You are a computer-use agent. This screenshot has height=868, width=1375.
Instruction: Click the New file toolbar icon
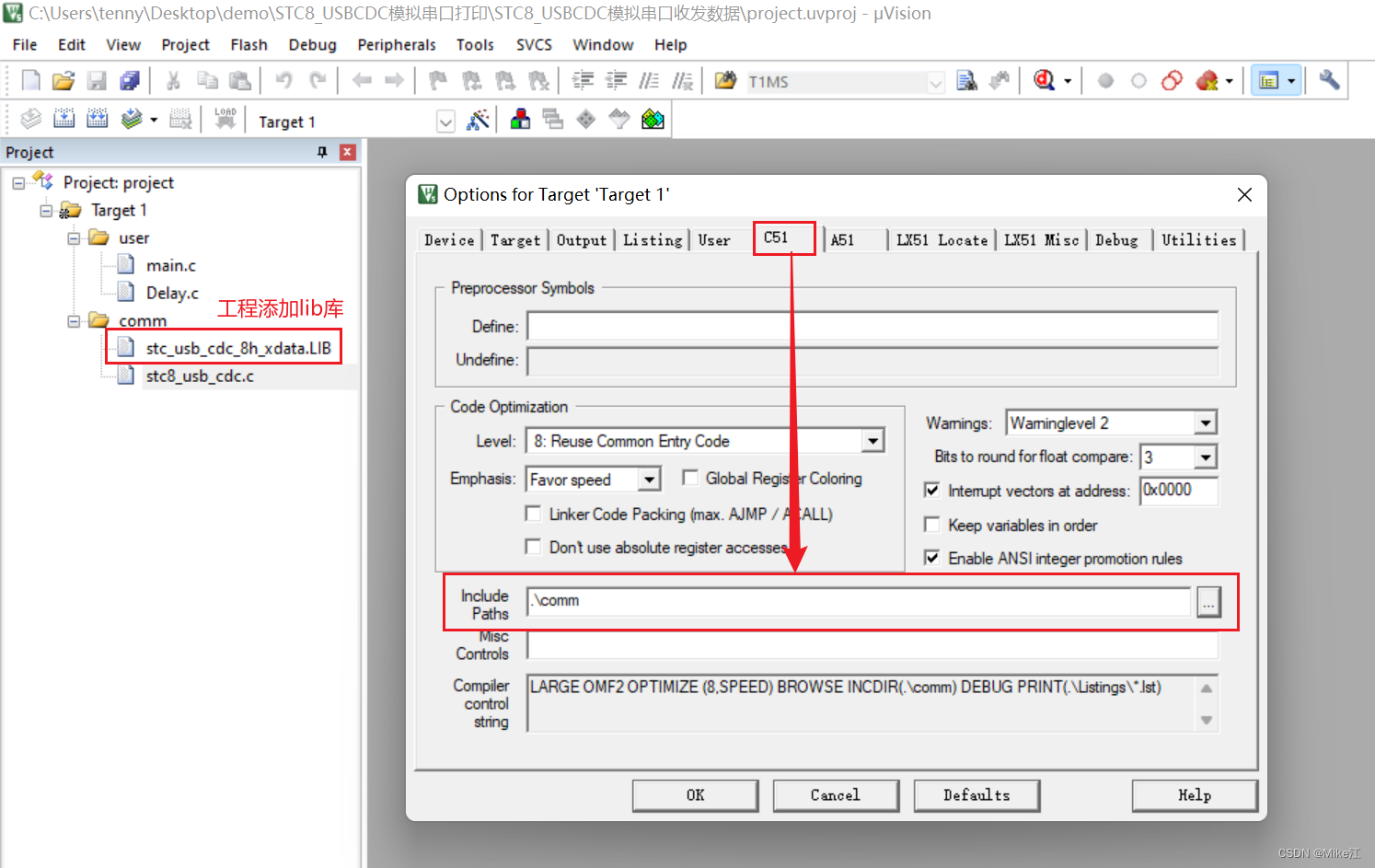[x=30, y=81]
